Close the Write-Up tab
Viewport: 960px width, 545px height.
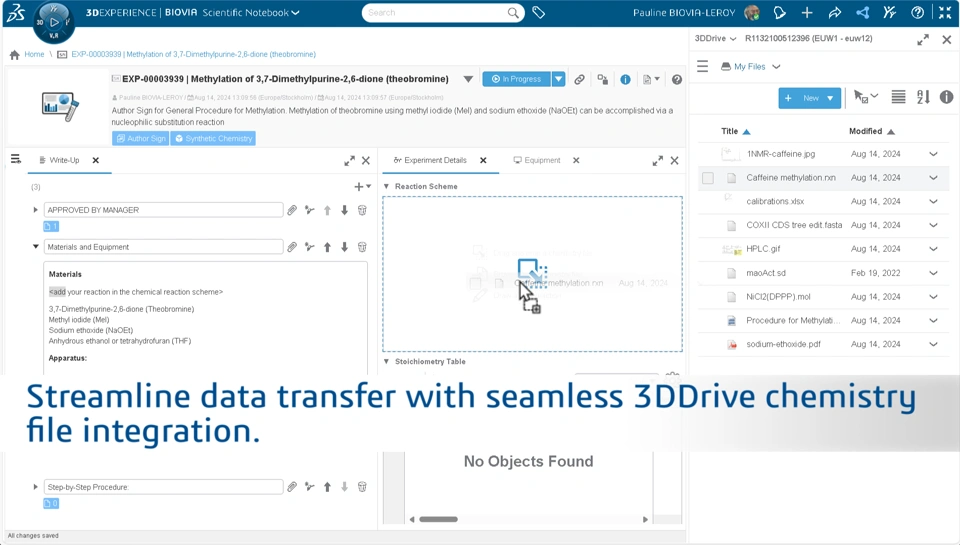pos(96,160)
